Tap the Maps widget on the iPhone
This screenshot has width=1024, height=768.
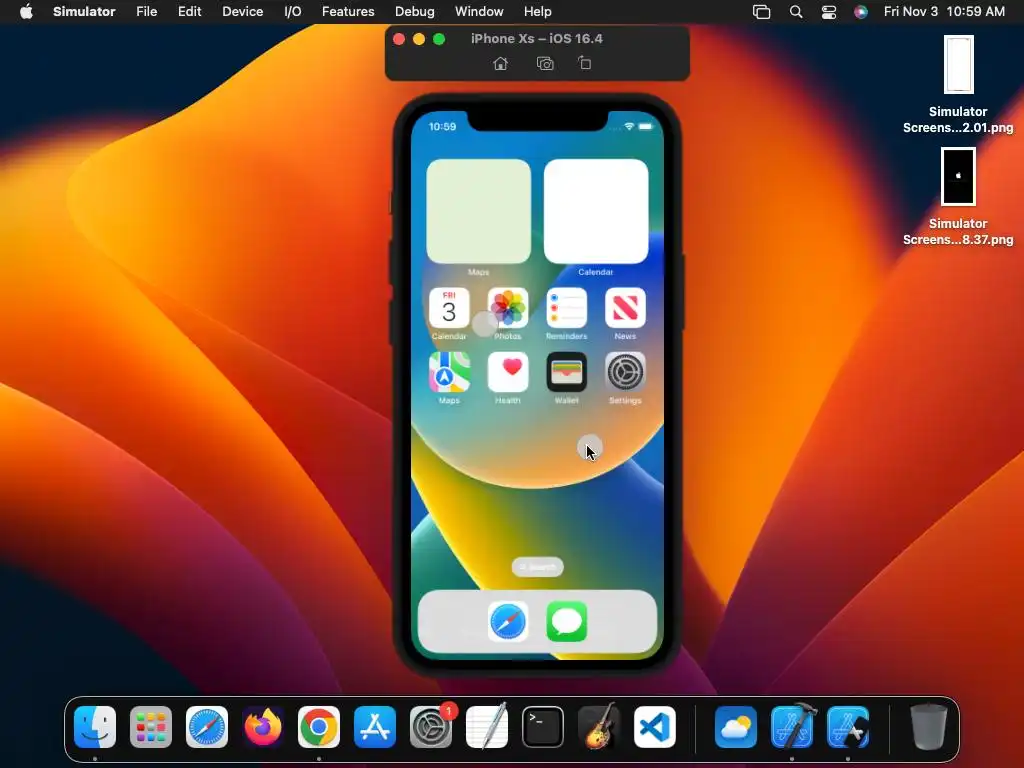coord(479,211)
